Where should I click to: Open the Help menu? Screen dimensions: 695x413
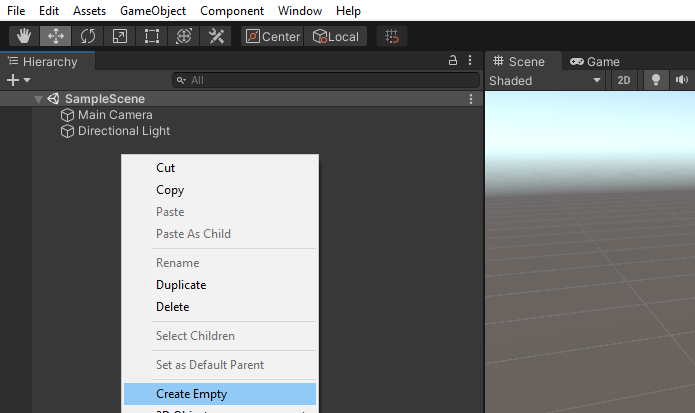coord(348,11)
